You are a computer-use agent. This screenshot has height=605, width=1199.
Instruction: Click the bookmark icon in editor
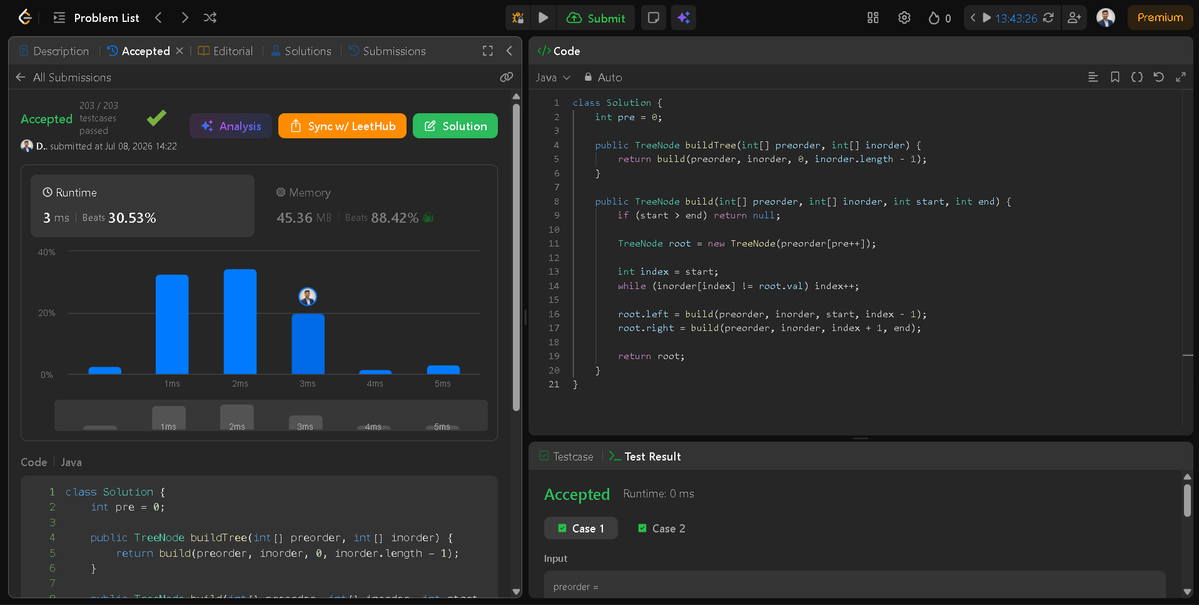coord(1115,77)
